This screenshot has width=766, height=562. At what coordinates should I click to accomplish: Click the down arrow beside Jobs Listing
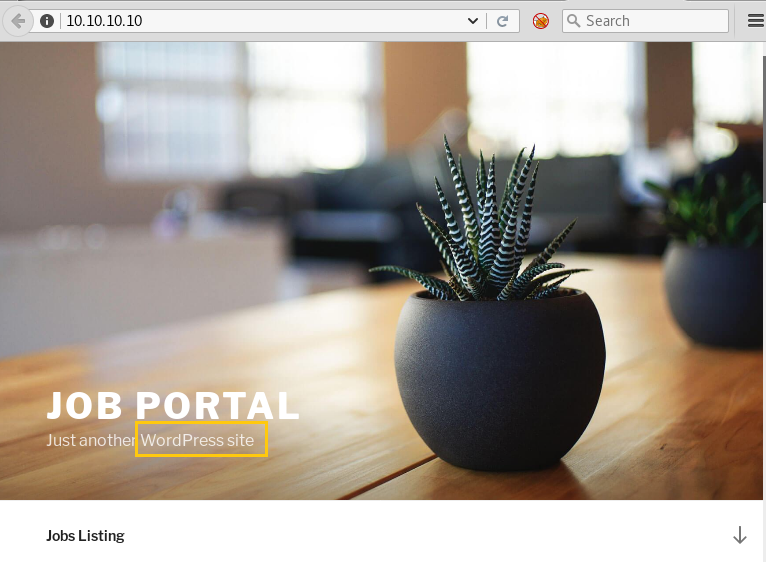coord(740,535)
